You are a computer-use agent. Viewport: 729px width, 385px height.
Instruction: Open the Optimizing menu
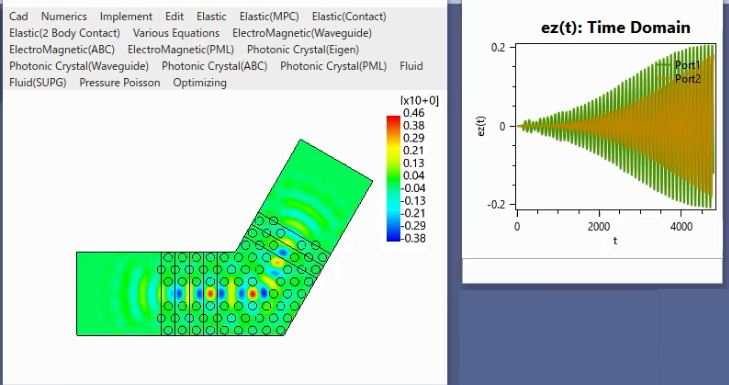point(200,83)
